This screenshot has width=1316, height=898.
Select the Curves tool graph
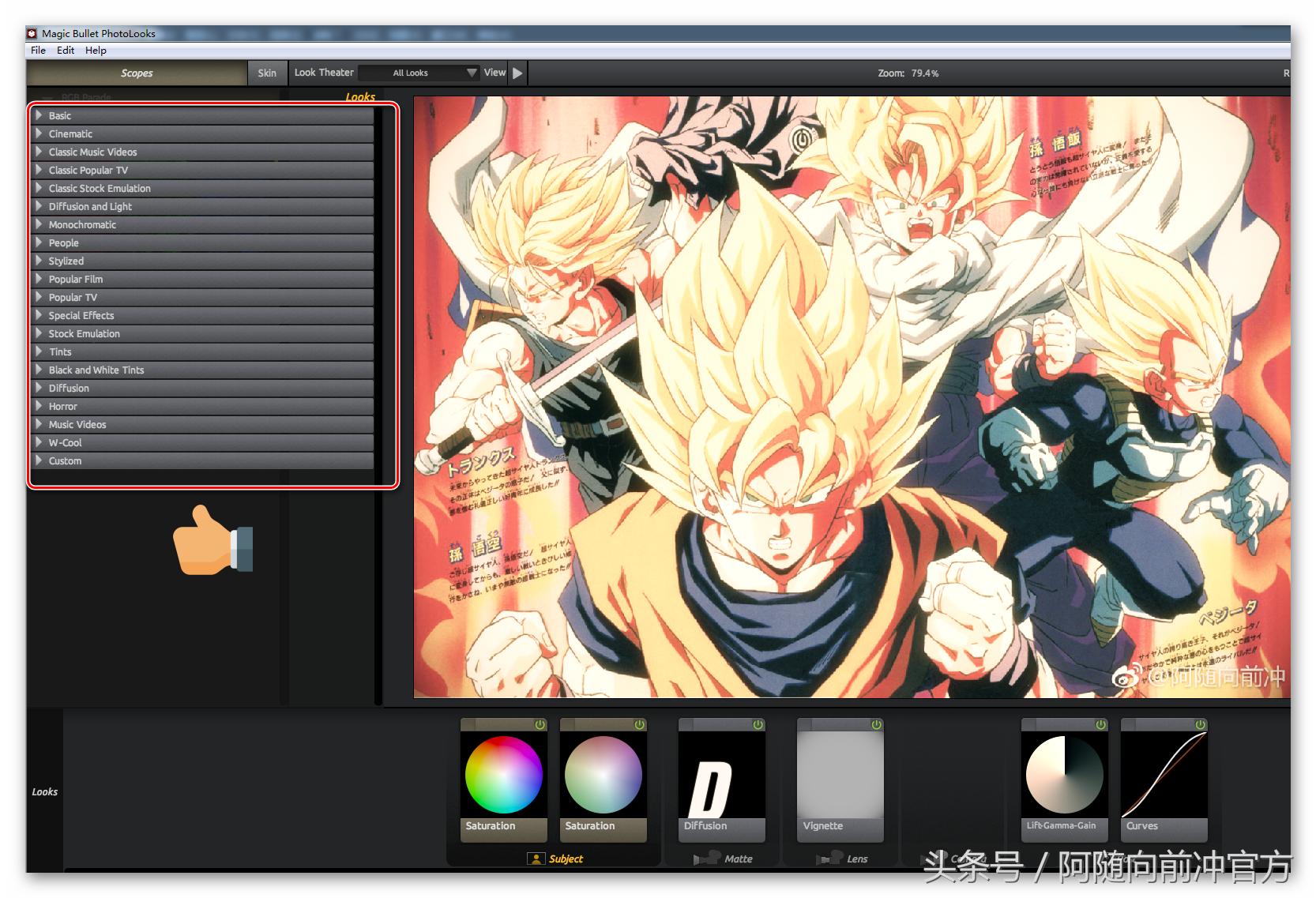tap(1164, 775)
